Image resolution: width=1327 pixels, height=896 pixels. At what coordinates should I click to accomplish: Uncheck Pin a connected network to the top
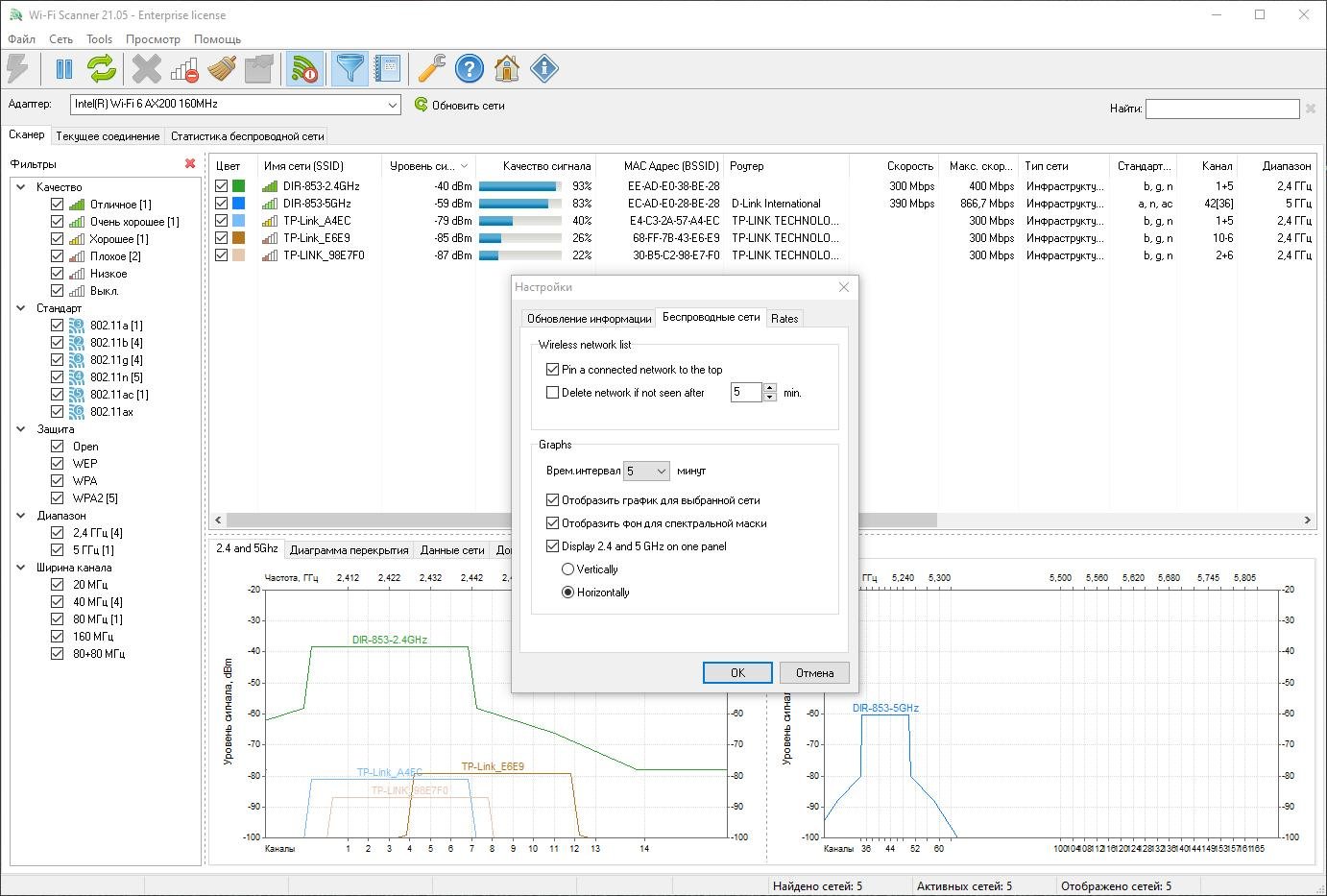[552, 370]
